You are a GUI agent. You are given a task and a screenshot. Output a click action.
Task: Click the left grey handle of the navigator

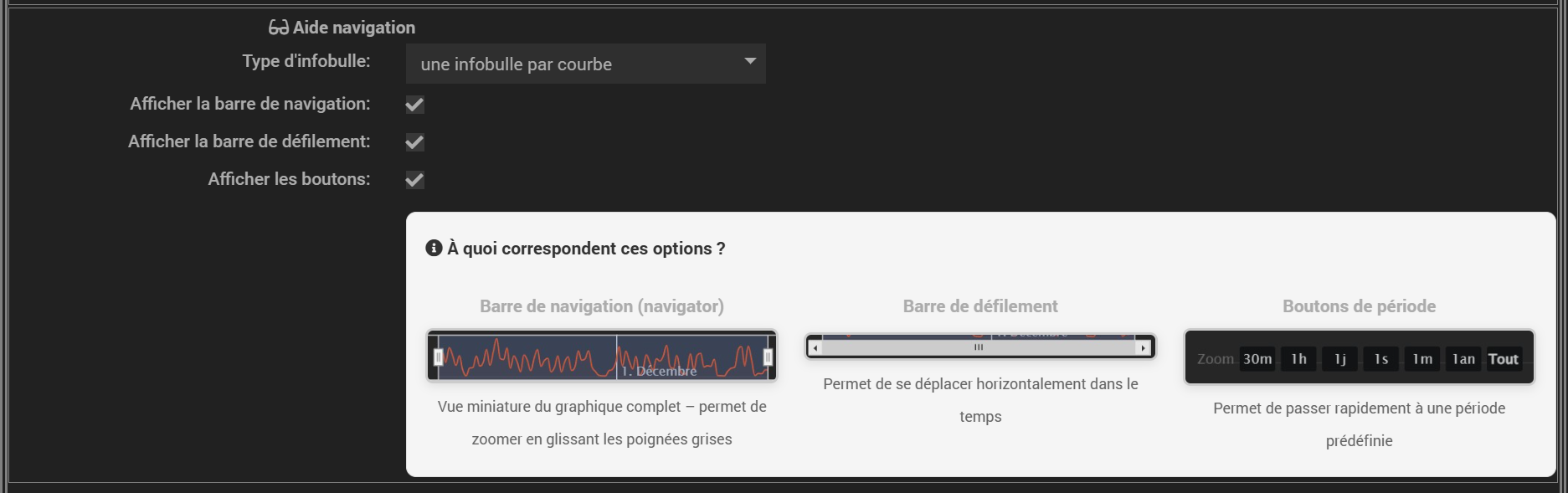point(438,357)
